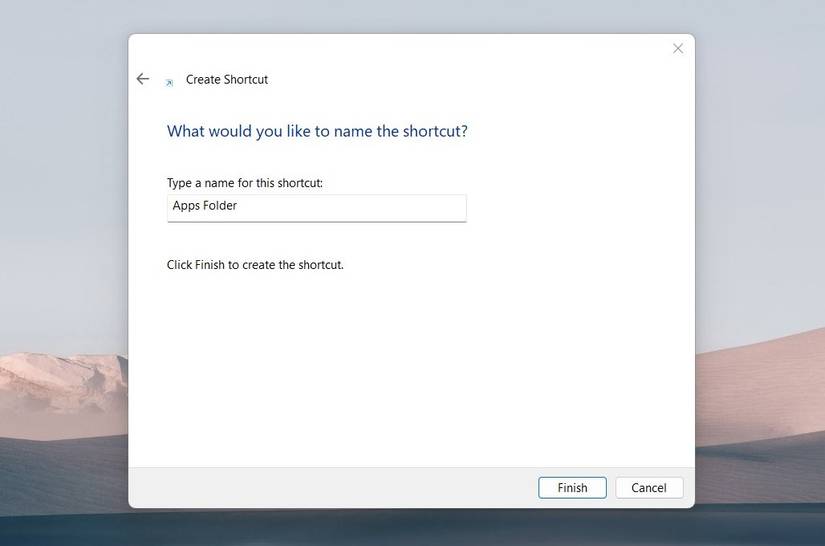Click the text 'Click Finish to create the shortcut.'

click(x=255, y=265)
